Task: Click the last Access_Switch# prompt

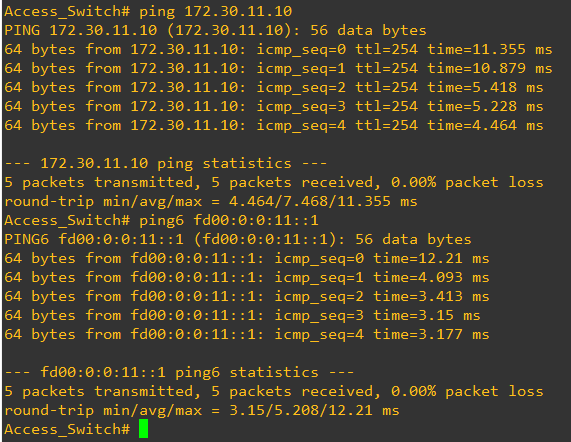Action: [x=67, y=429]
